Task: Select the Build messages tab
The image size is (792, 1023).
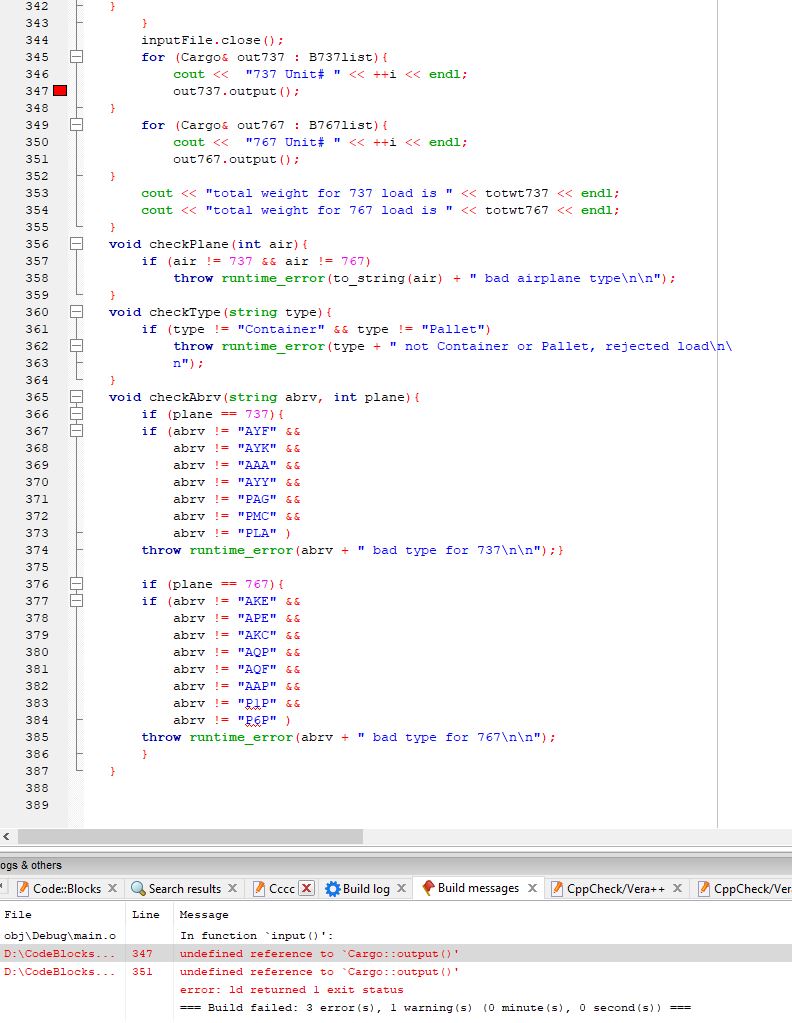Action: point(478,888)
